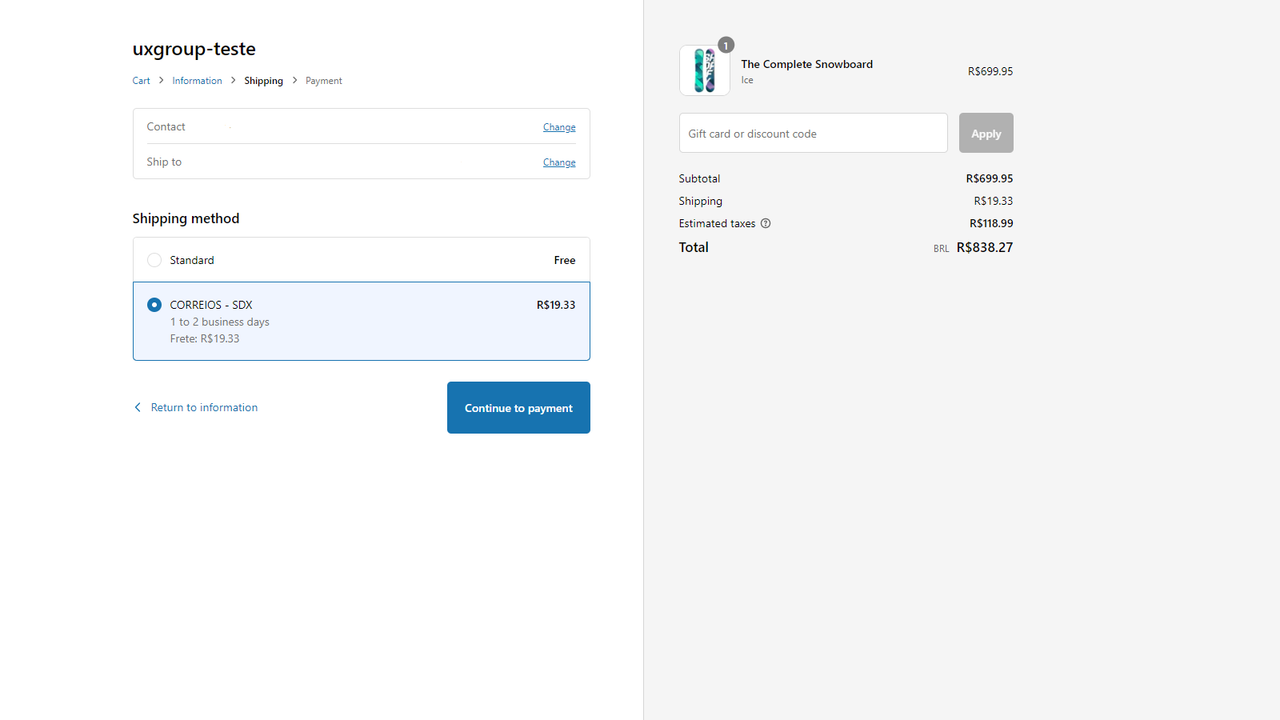Image resolution: width=1280 pixels, height=720 pixels.
Task: Click the Estimated taxes value R$118.99
Action: [x=991, y=223]
